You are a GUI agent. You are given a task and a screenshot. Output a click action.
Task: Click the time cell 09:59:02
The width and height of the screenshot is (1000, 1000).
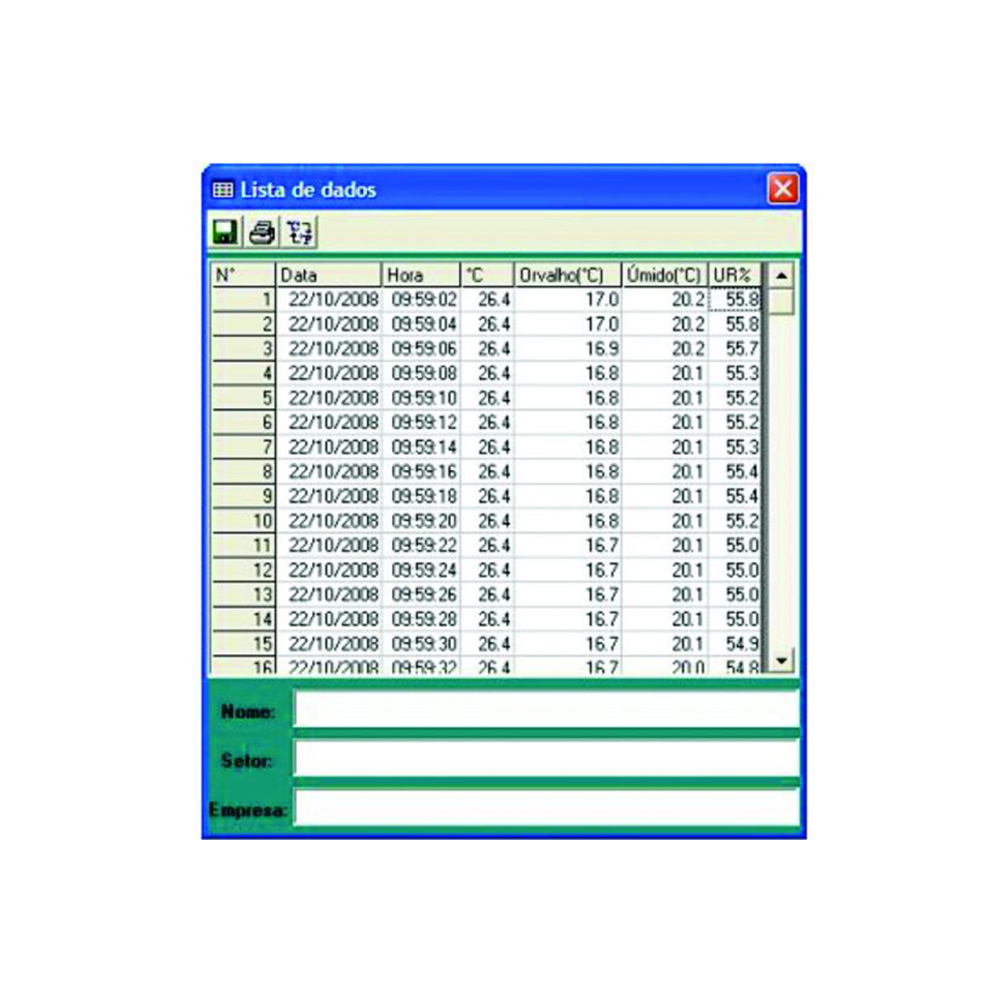421,300
